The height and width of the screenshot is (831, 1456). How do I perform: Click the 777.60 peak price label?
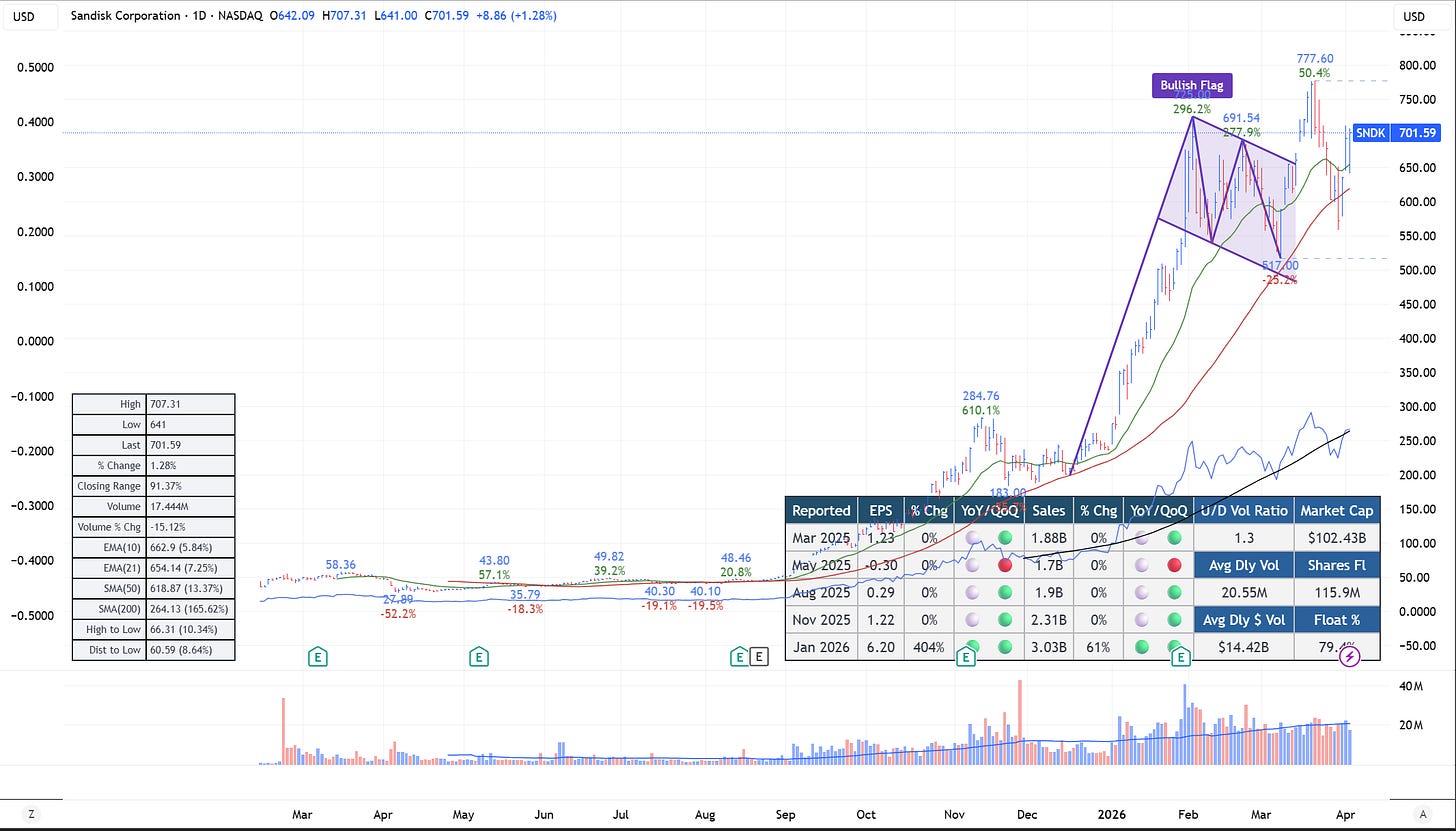(1314, 59)
